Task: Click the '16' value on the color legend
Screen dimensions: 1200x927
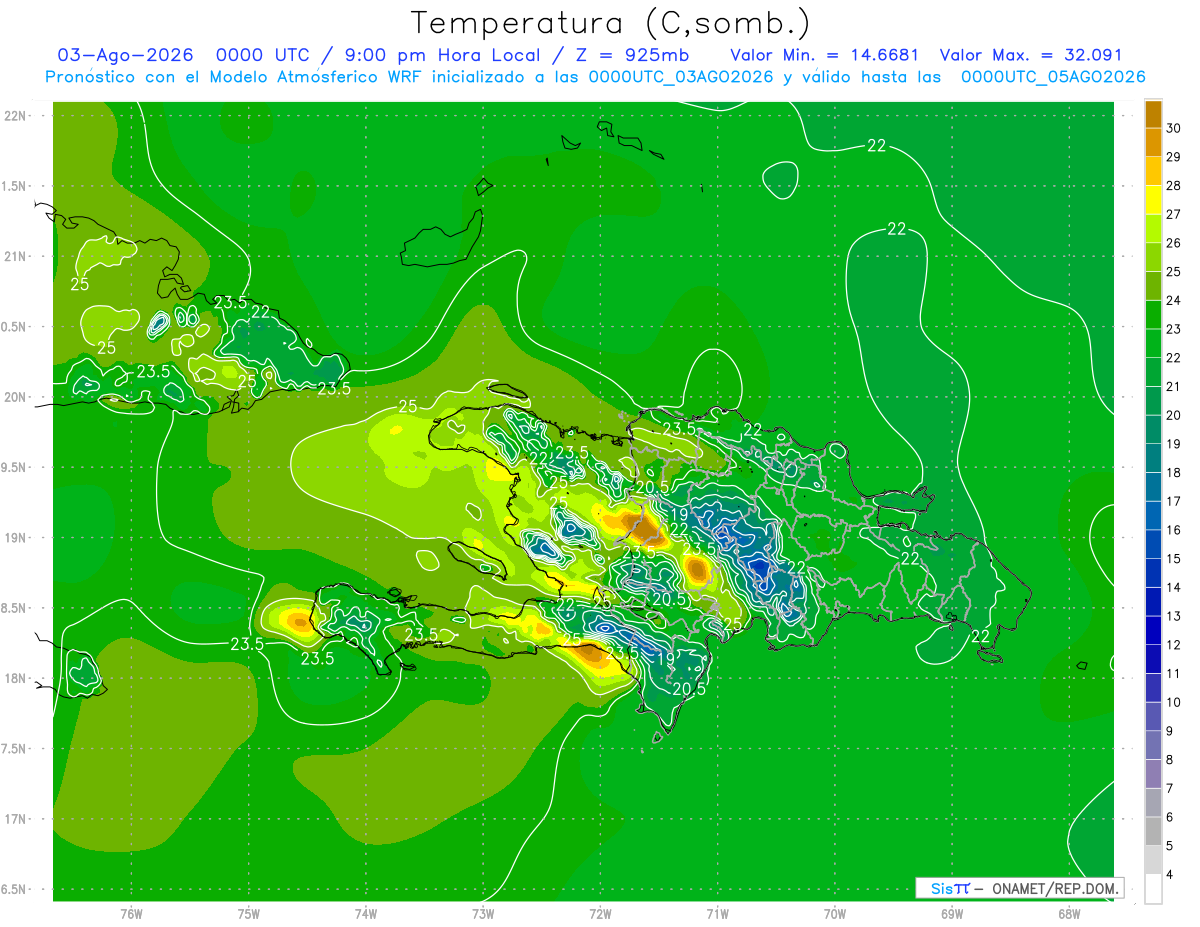Action: [1174, 530]
